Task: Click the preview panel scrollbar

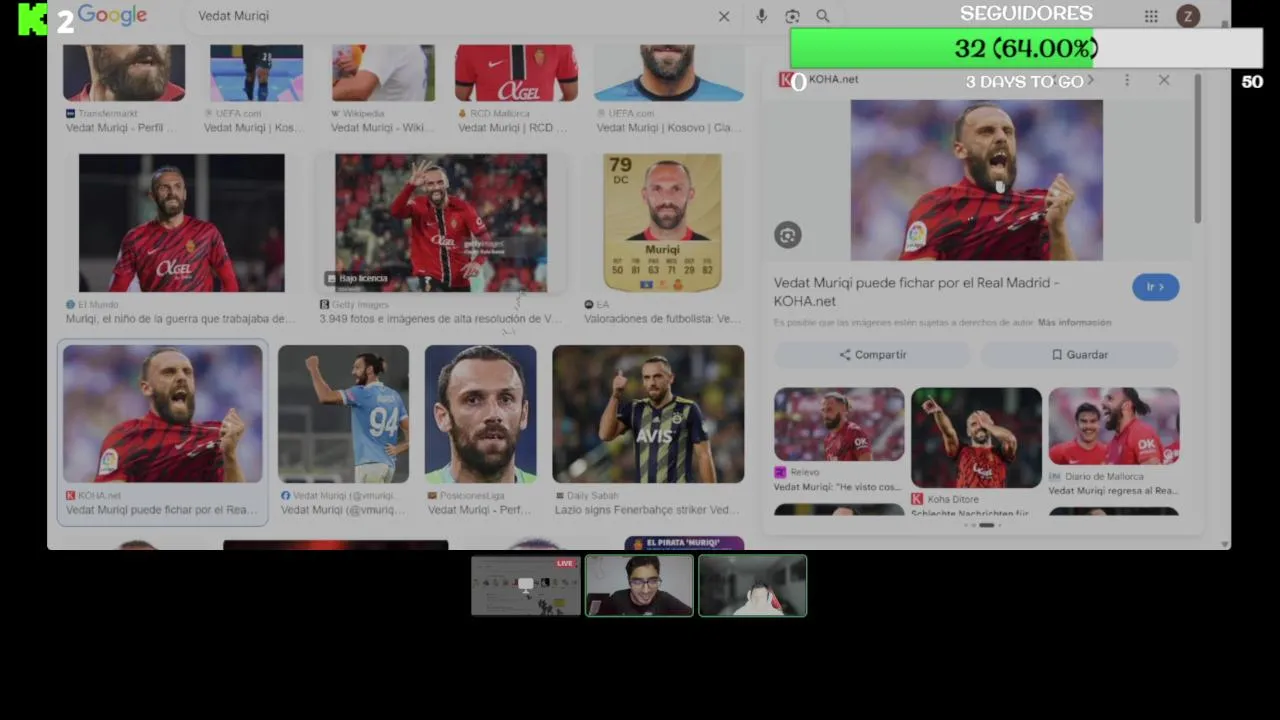Action: (1197, 148)
